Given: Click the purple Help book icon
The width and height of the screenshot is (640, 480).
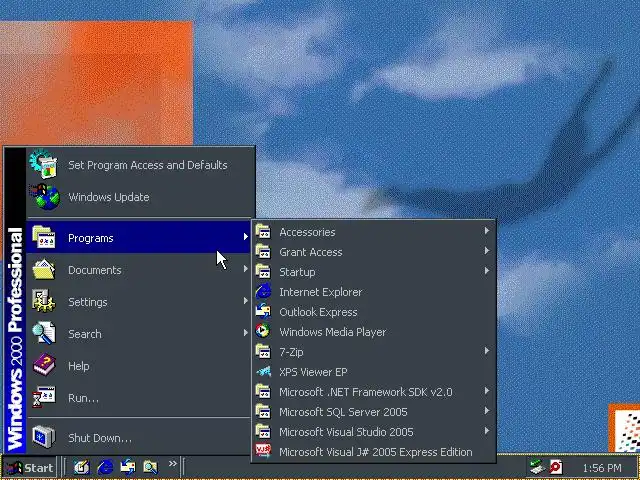Looking at the screenshot, I should tap(44, 365).
